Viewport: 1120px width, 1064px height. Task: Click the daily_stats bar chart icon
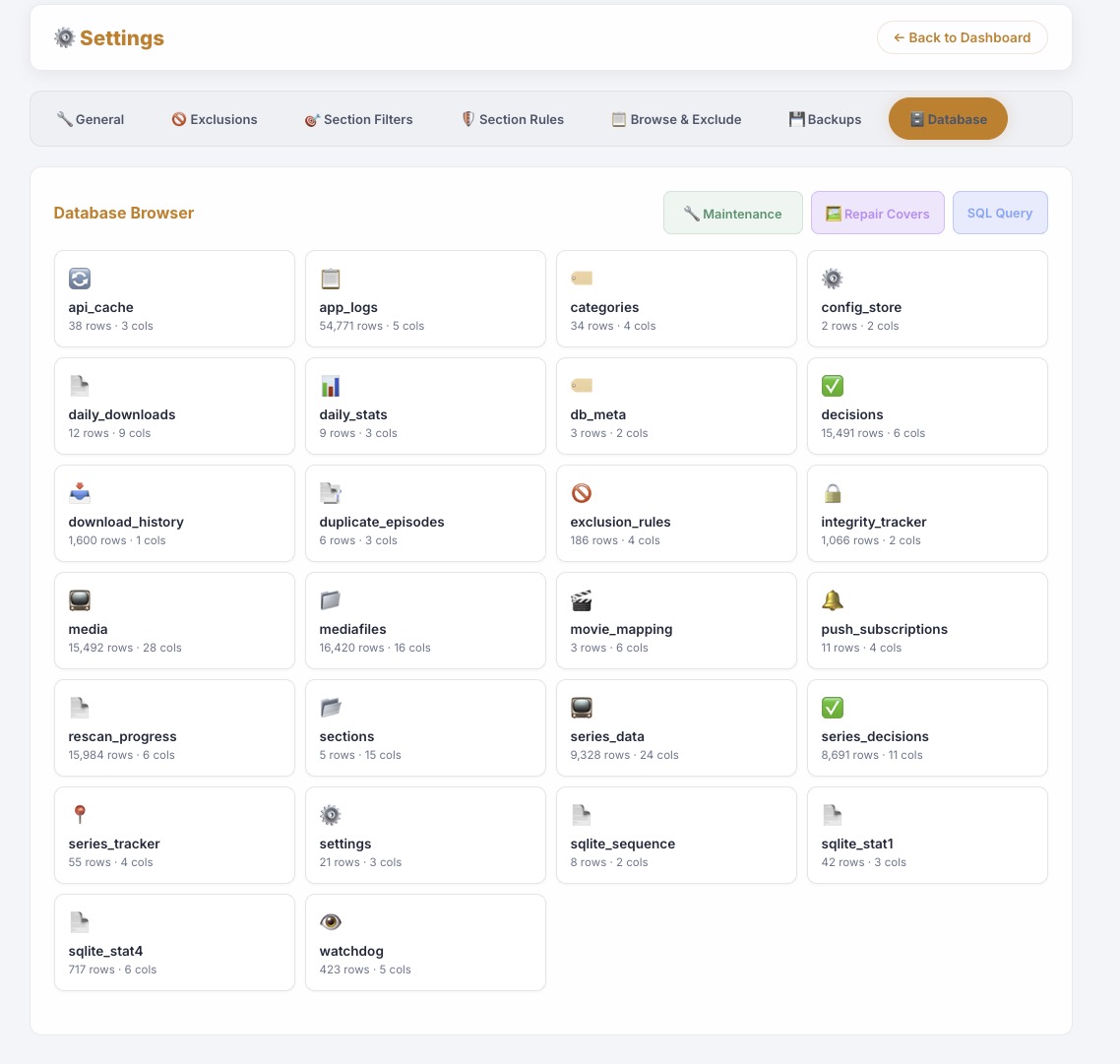point(330,386)
